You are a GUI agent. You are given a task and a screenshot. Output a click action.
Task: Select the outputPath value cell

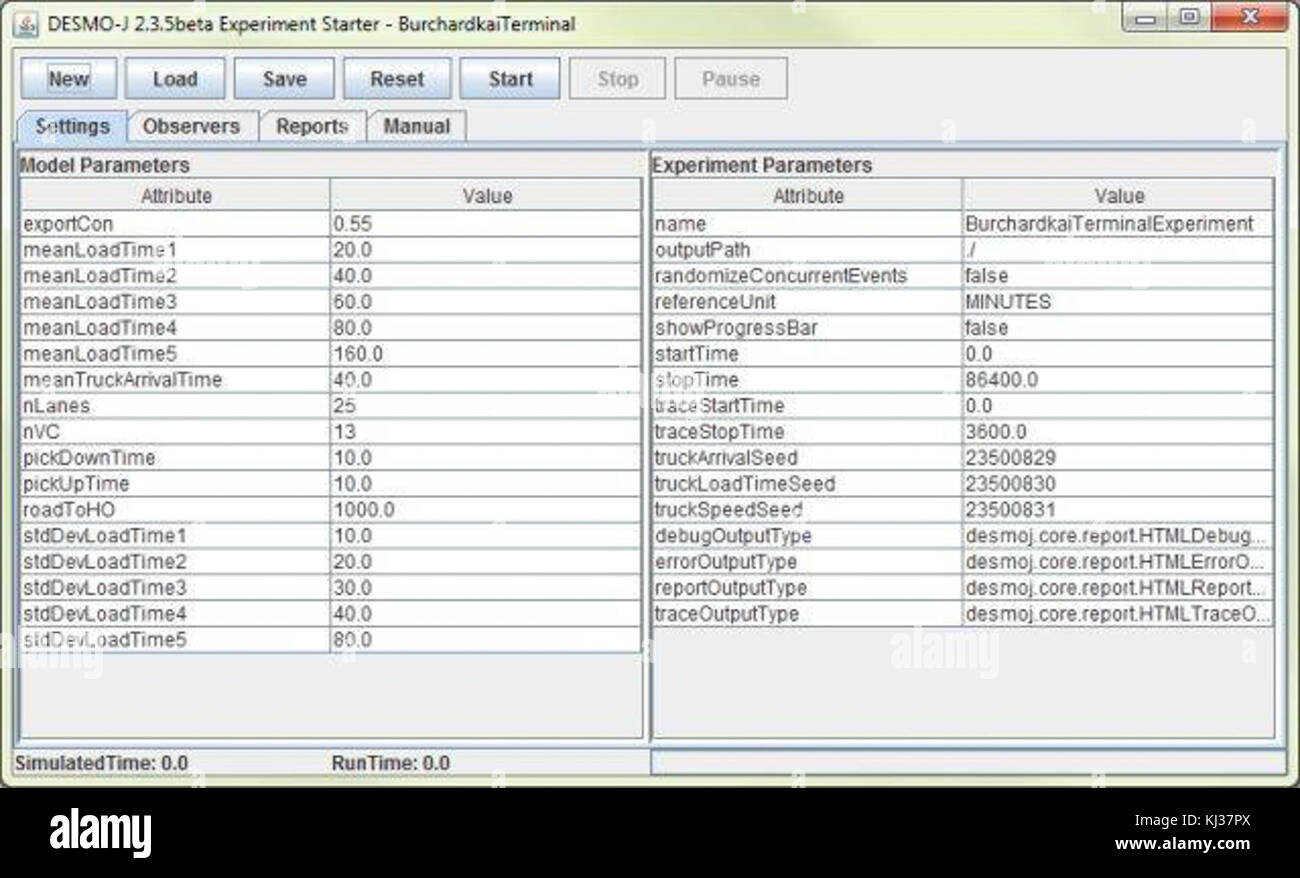[x=1119, y=250]
